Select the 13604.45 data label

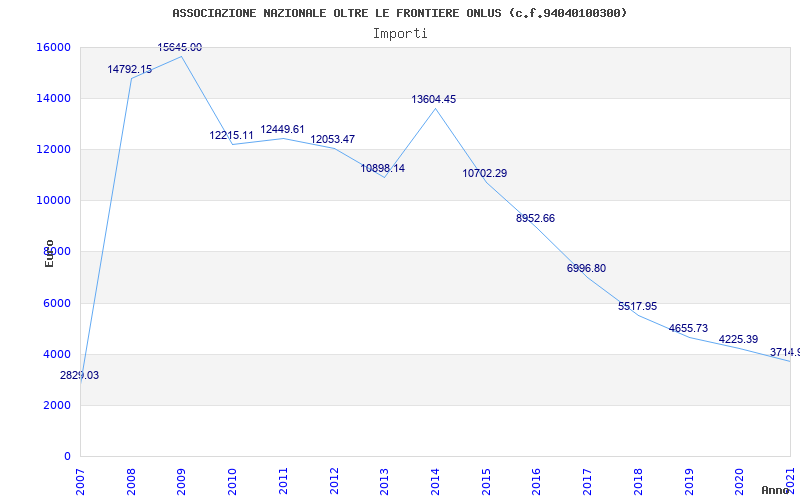[x=434, y=99]
